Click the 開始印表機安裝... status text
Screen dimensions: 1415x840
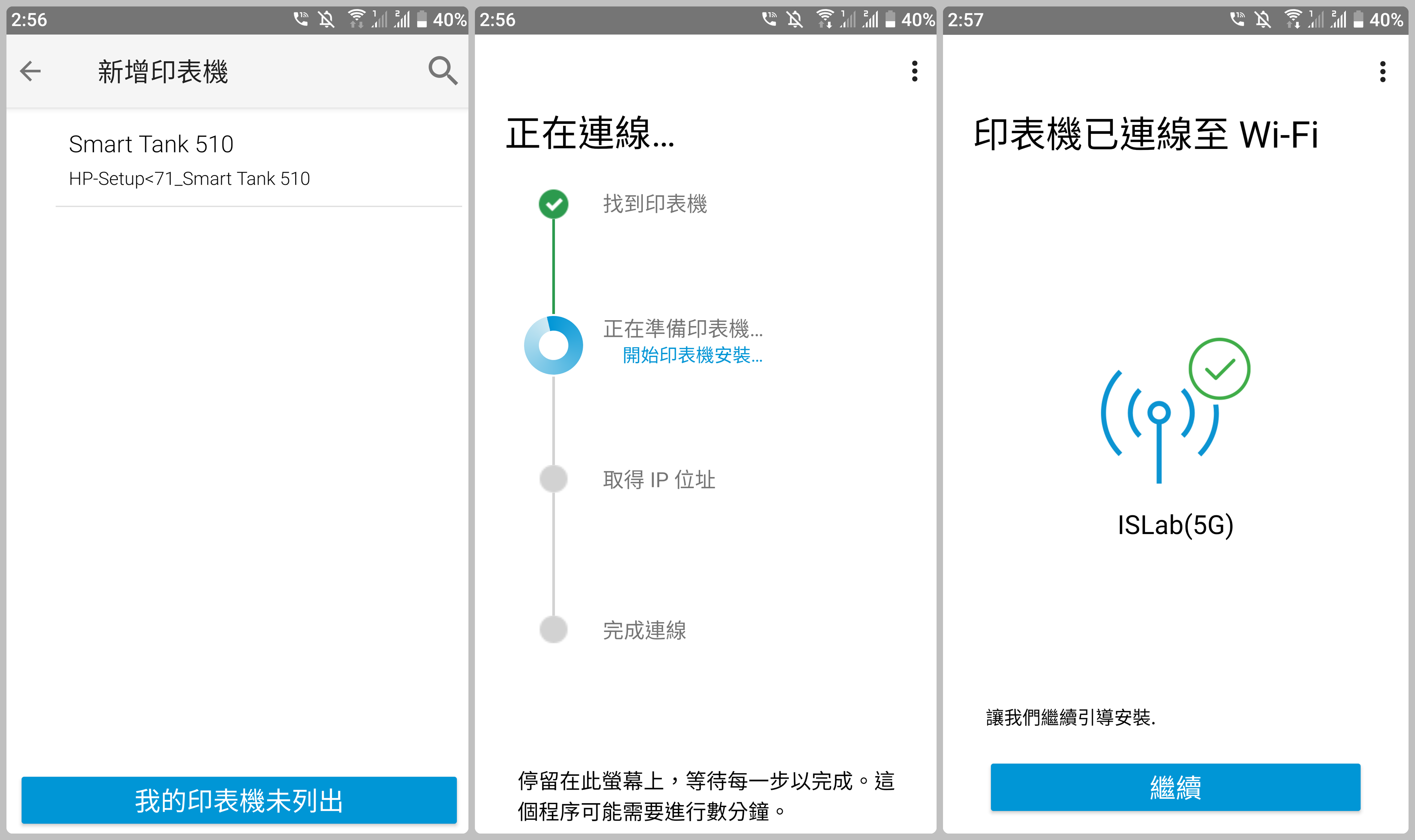click(x=692, y=355)
